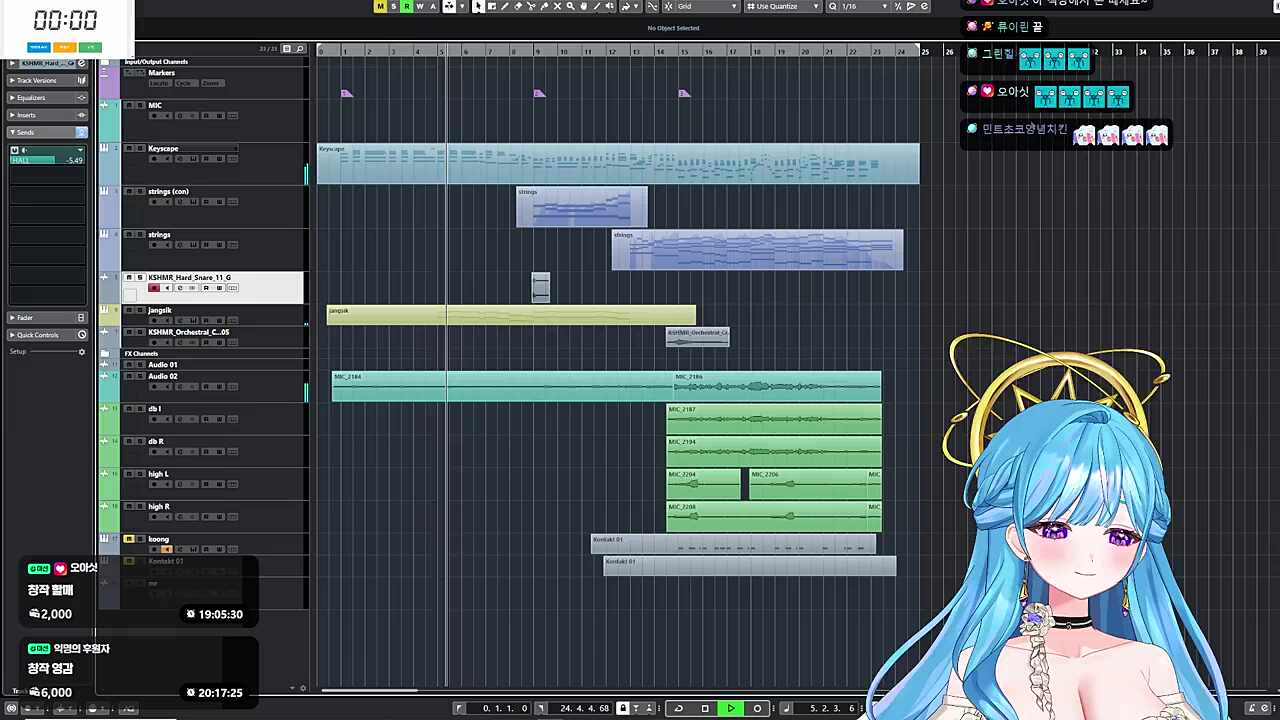Click the time format note icon in transport

click(x=786, y=708)
